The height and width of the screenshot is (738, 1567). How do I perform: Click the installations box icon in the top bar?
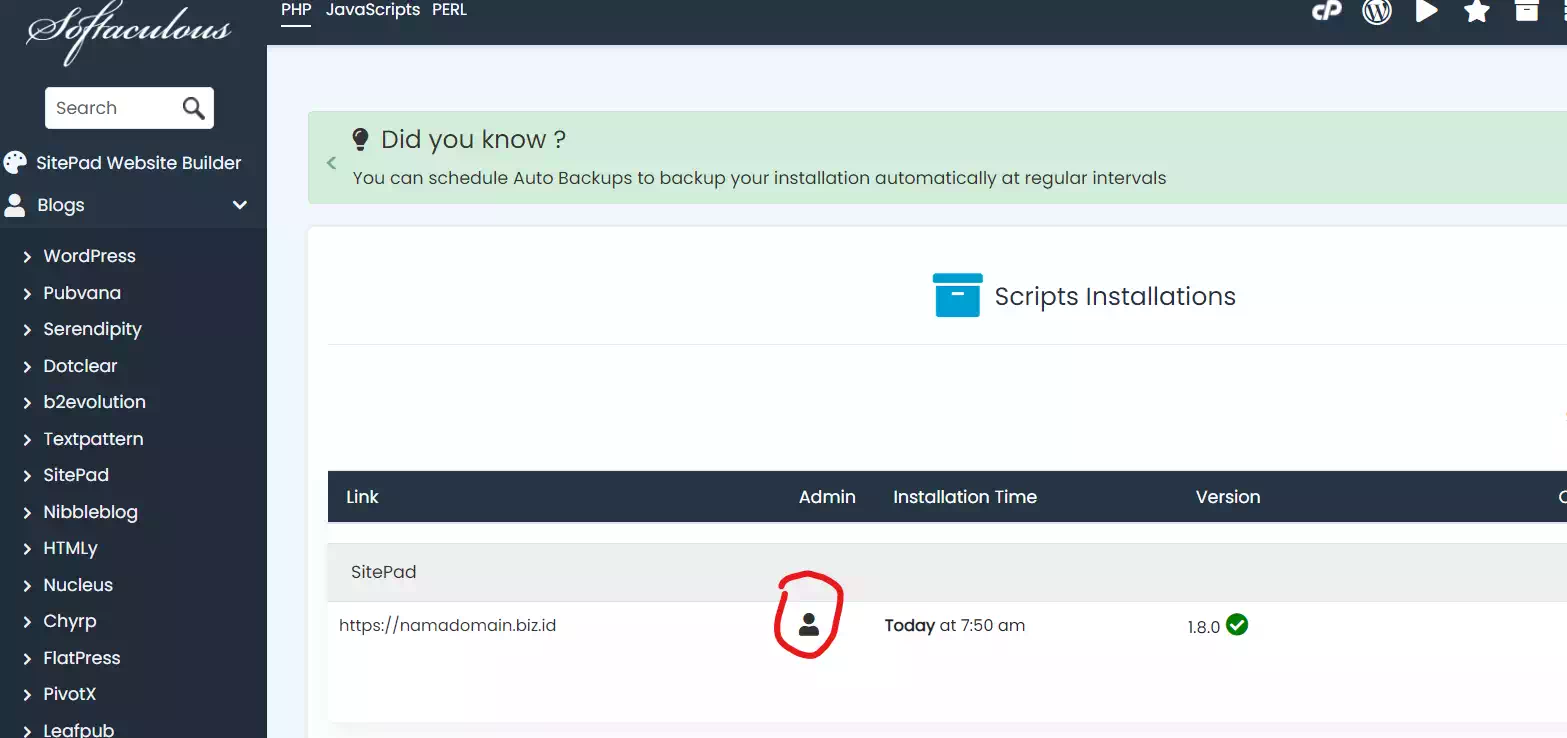click(x=1526, y=11)
